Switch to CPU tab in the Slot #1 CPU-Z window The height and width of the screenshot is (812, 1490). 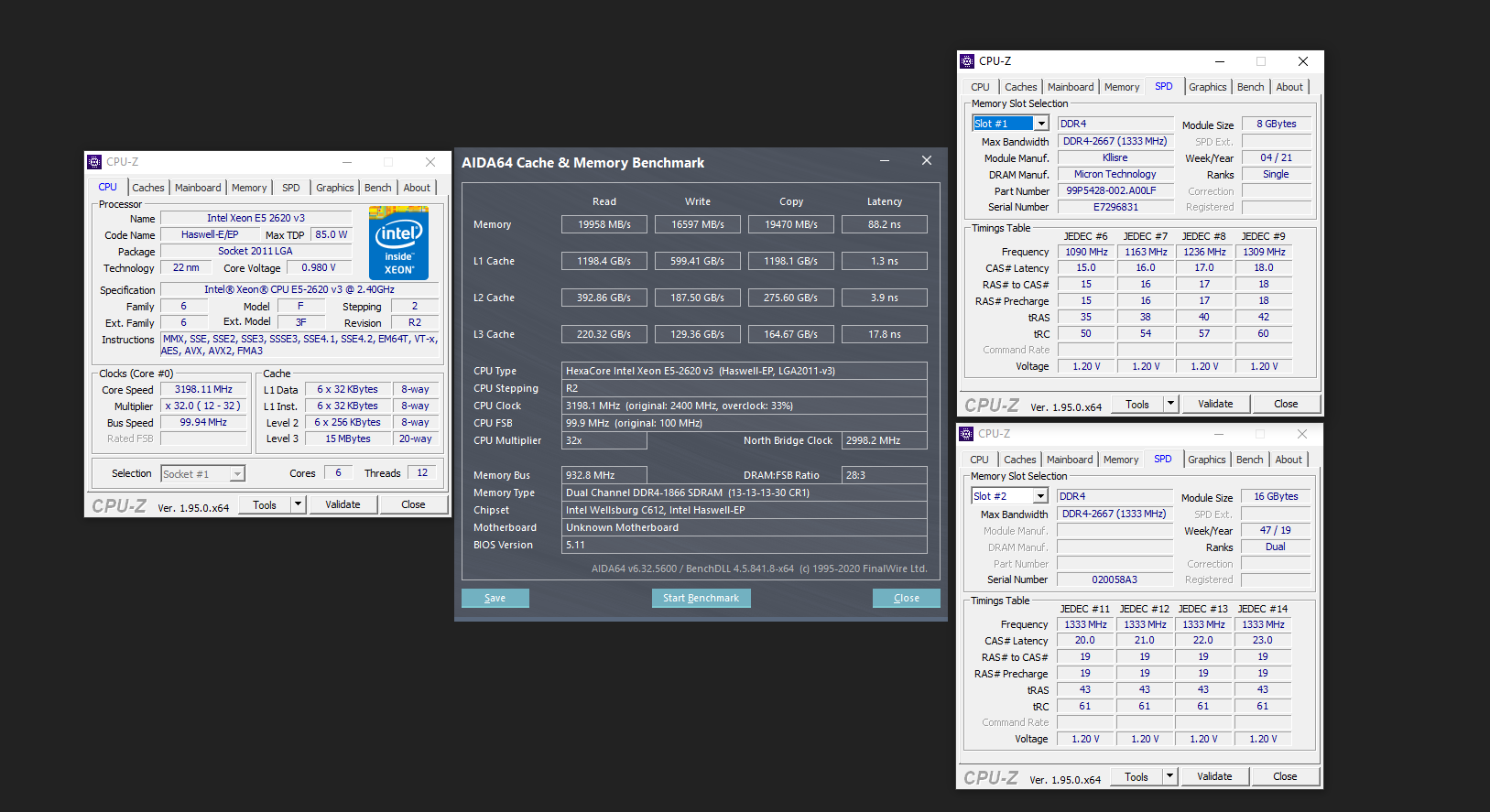tap(981, 87)
